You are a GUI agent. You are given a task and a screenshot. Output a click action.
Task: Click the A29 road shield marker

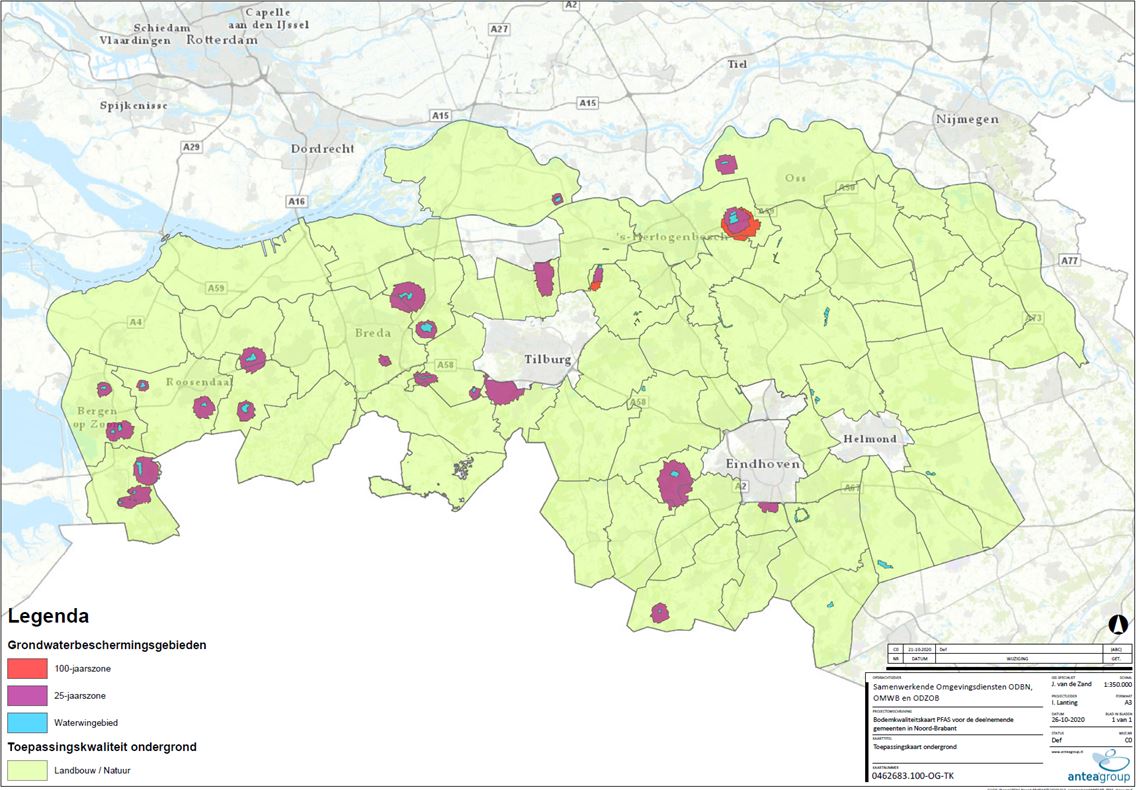191,147
